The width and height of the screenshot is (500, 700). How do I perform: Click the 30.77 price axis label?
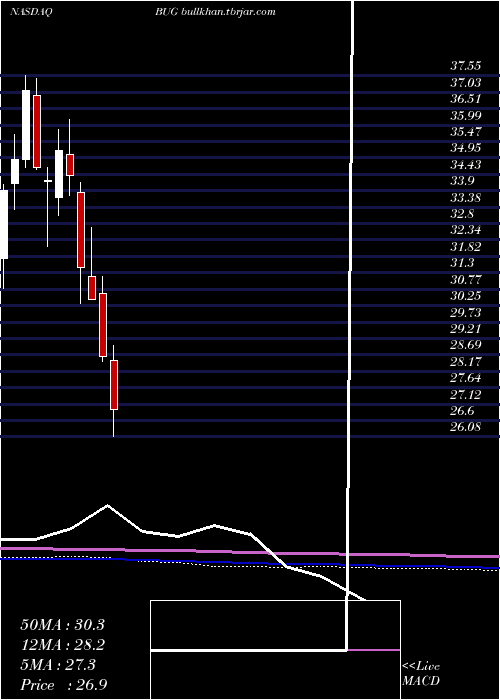[x=466, y=279]
